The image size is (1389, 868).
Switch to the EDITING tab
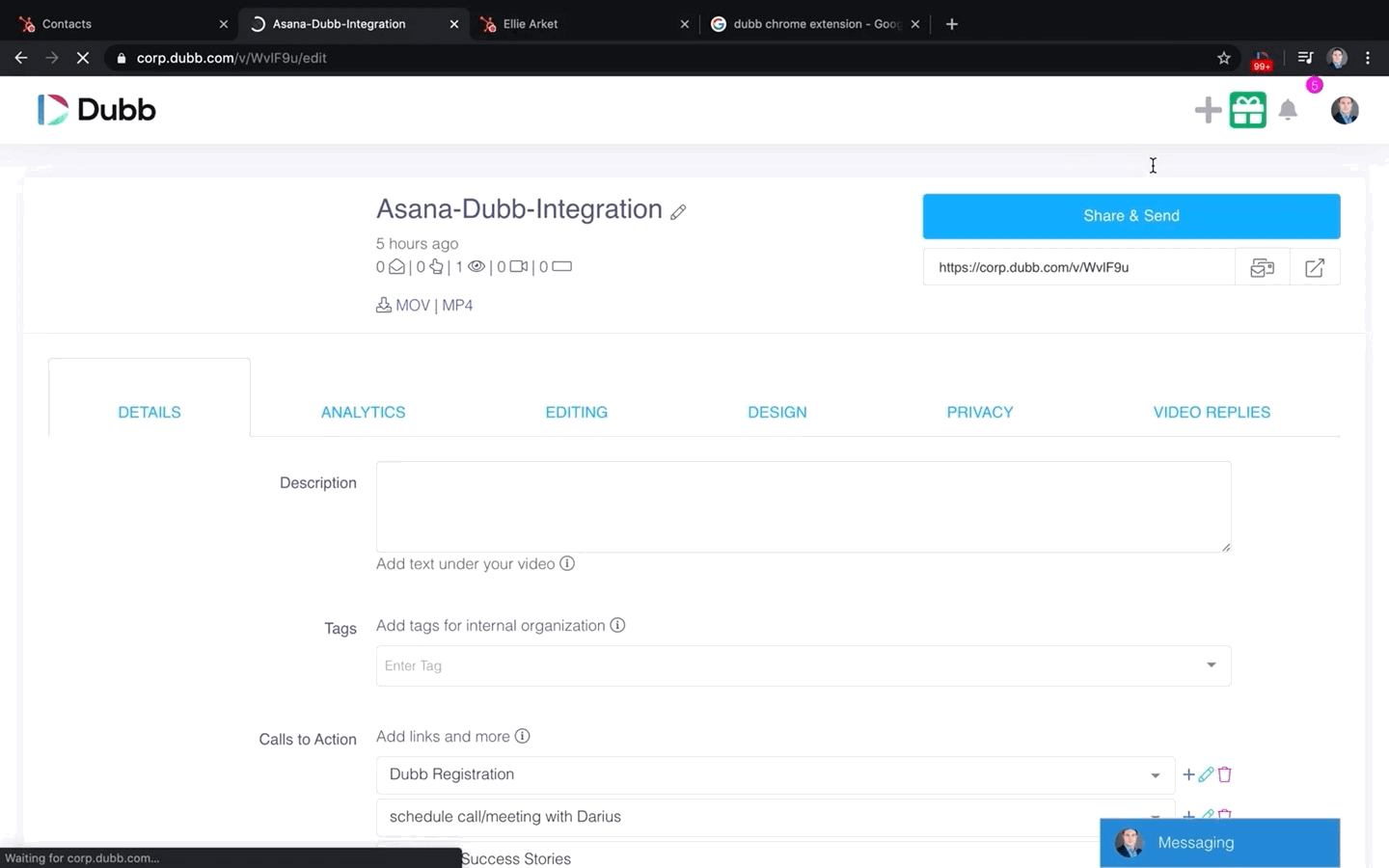pos(577,412)
